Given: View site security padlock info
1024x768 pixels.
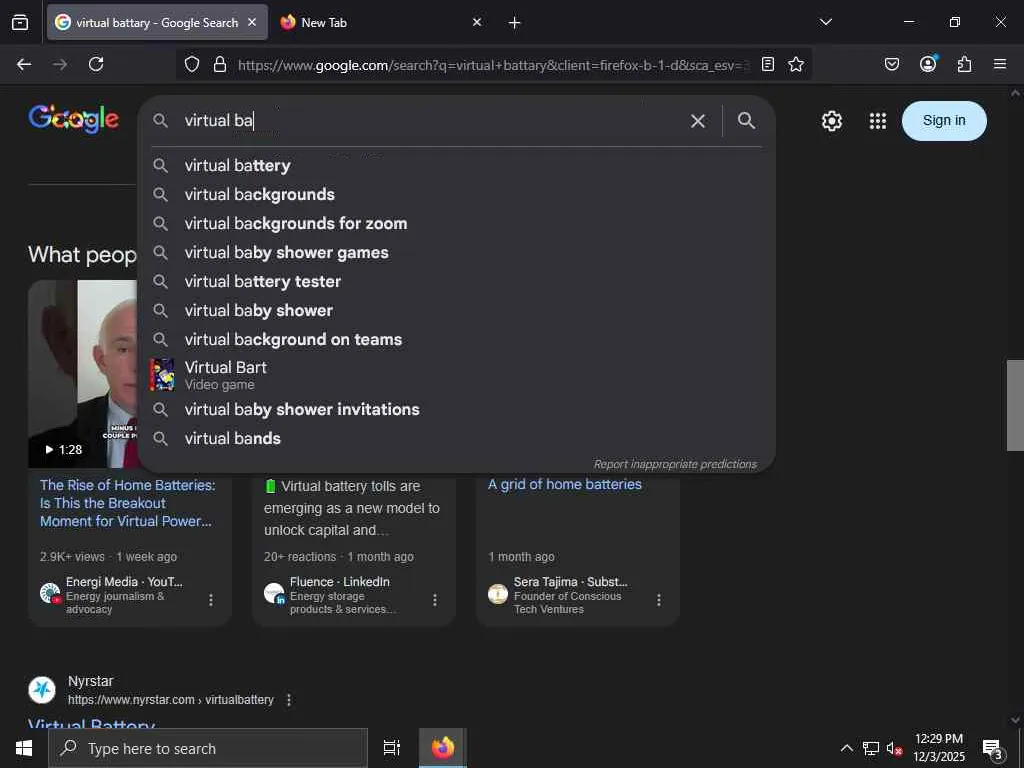Looking at the screenshot, I should (x=220, y=64).
